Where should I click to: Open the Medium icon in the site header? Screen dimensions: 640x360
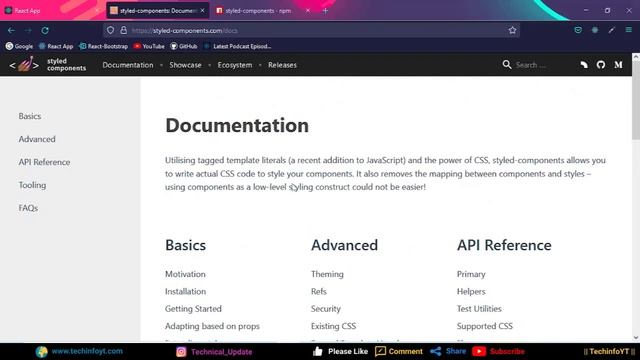pyautogui.click(x=618, y=64)
